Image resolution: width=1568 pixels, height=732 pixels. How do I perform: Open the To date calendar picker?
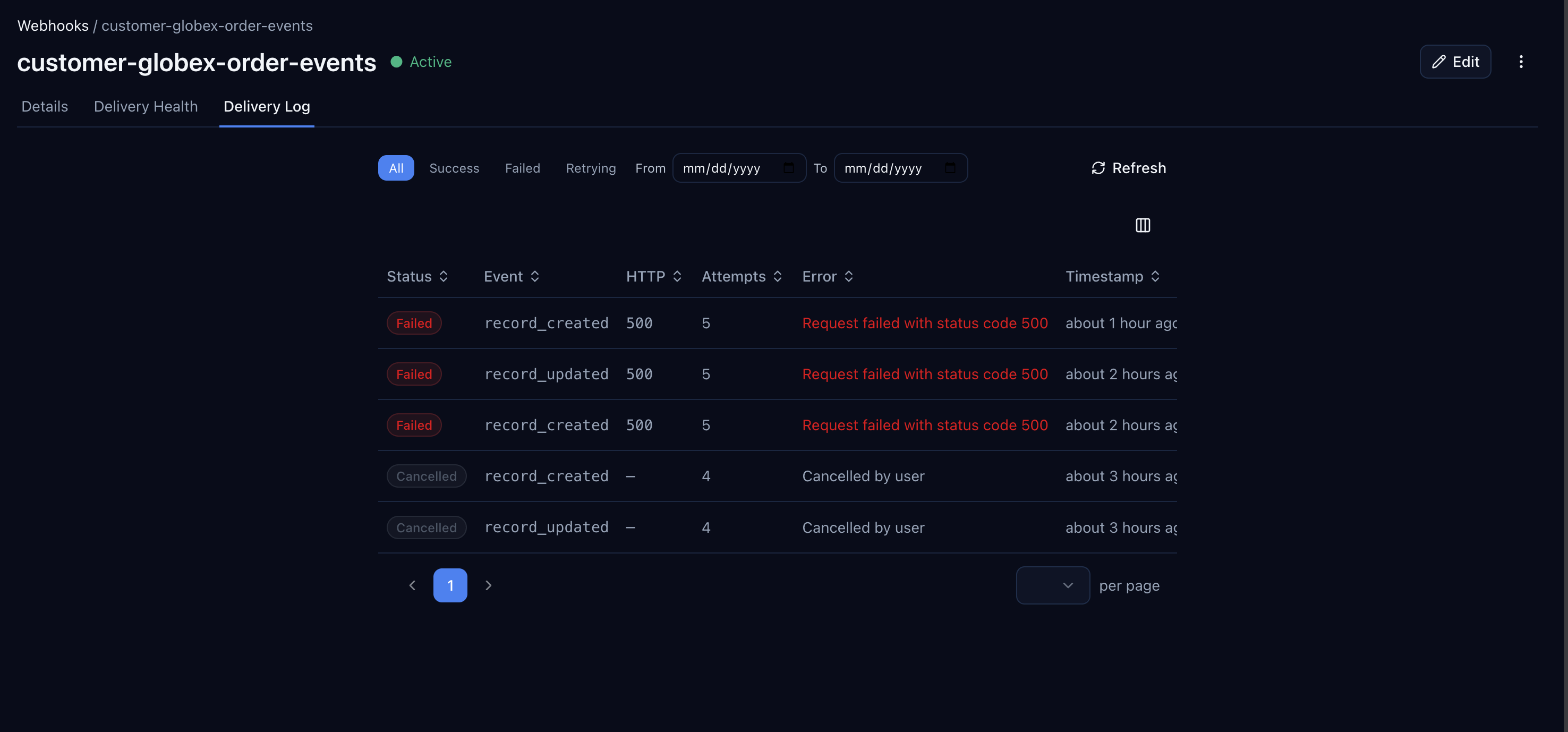[x=950, y=168]
